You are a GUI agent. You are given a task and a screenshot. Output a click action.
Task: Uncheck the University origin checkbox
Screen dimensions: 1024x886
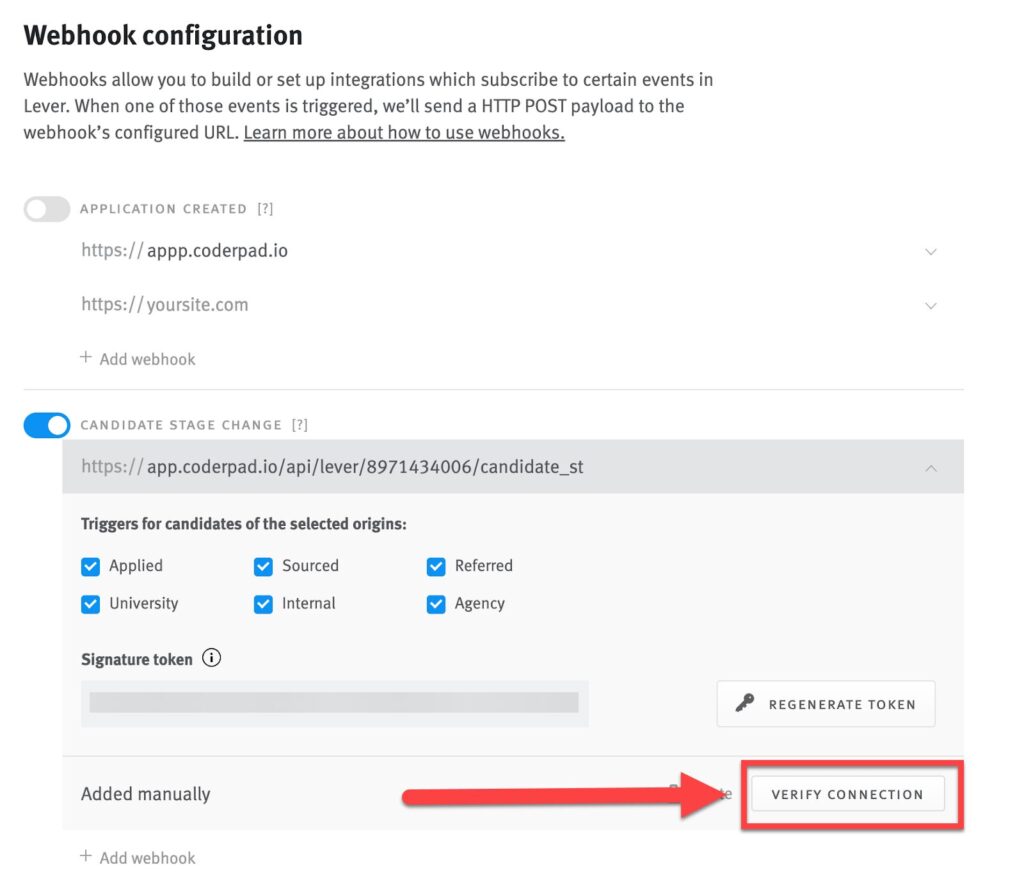(x=90, y=603)
